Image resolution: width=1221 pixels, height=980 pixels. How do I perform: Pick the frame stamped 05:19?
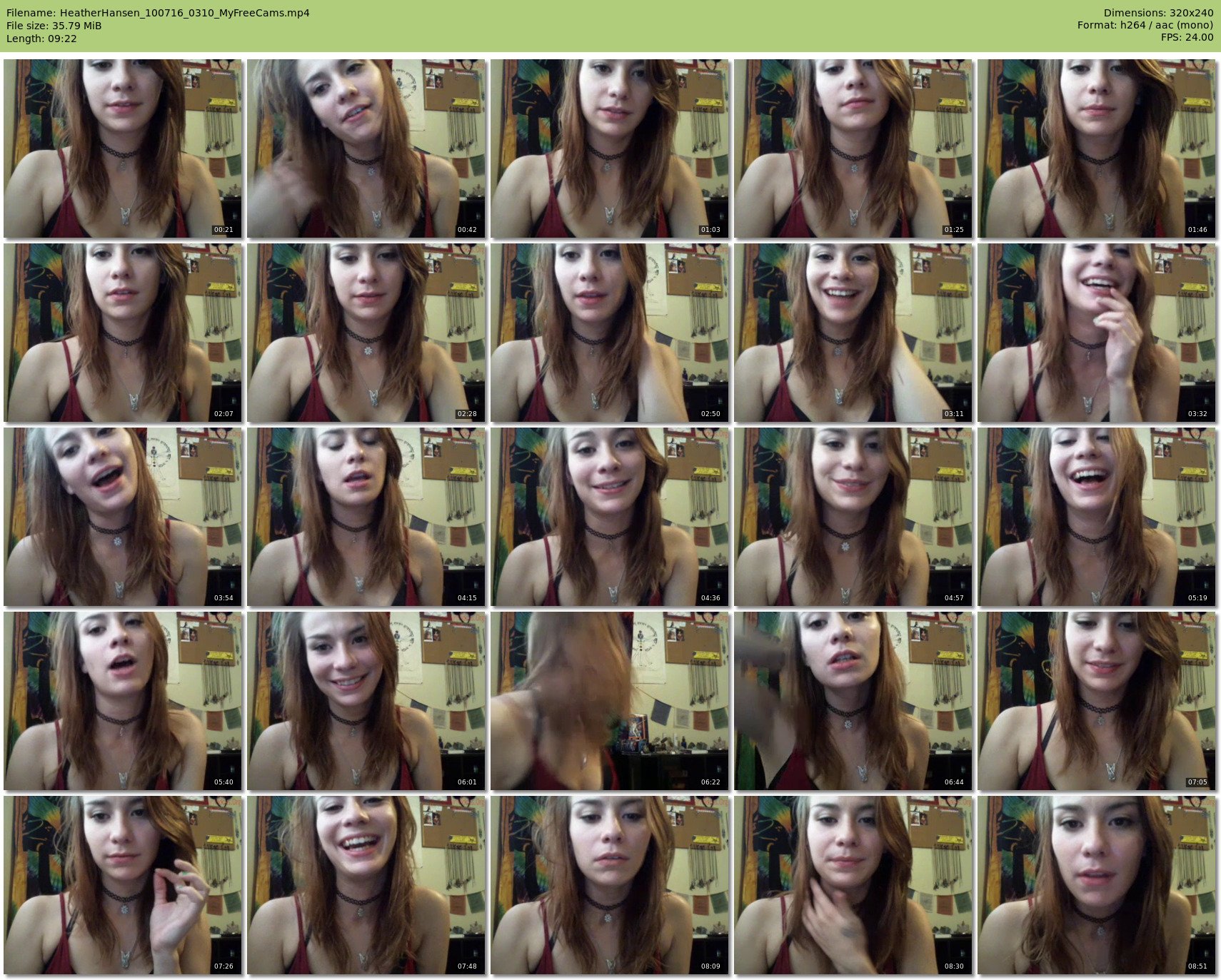tap(1097, 517)
